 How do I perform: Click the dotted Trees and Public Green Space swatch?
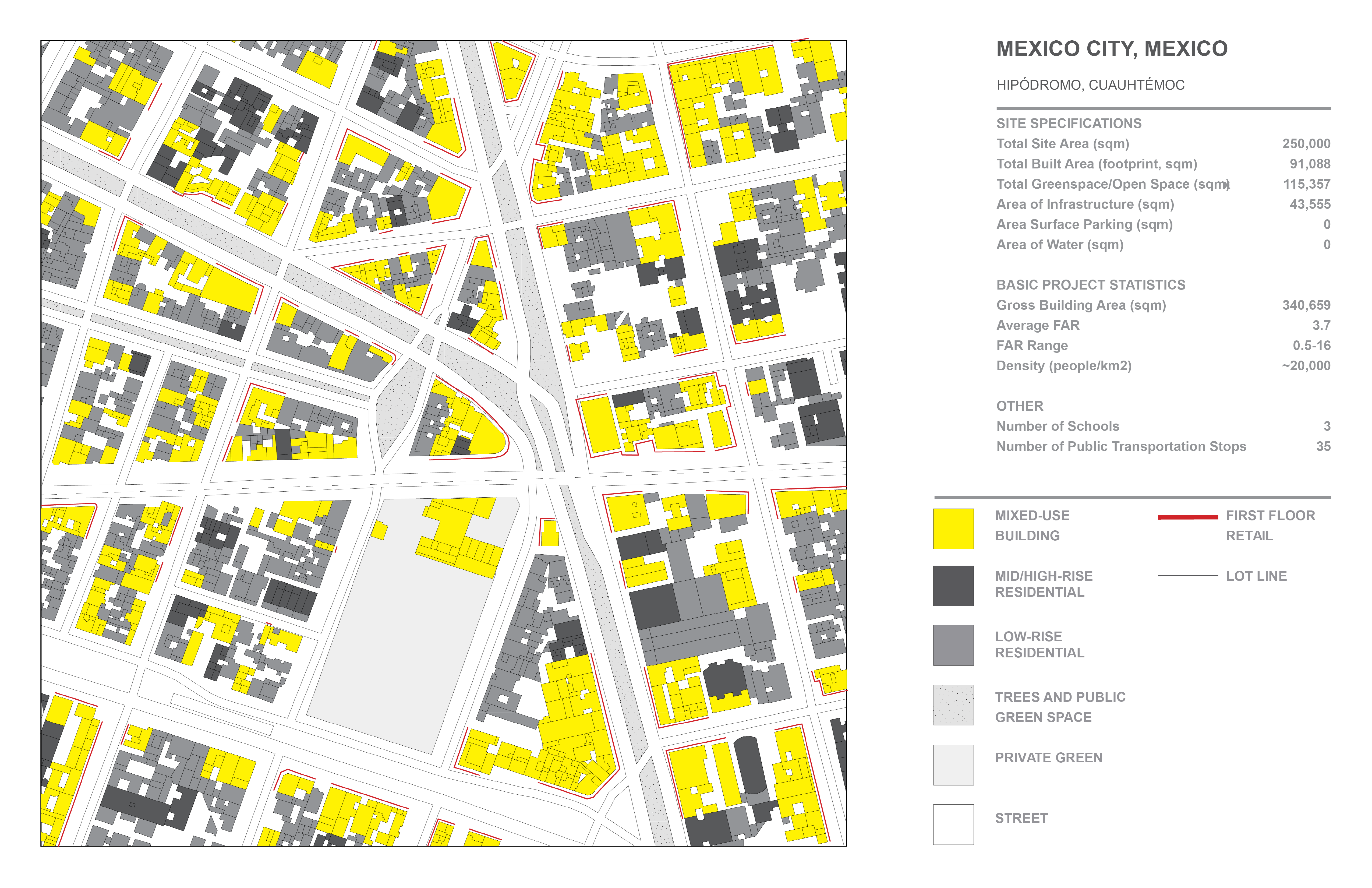pyautogui.click(x=953, y=705)
